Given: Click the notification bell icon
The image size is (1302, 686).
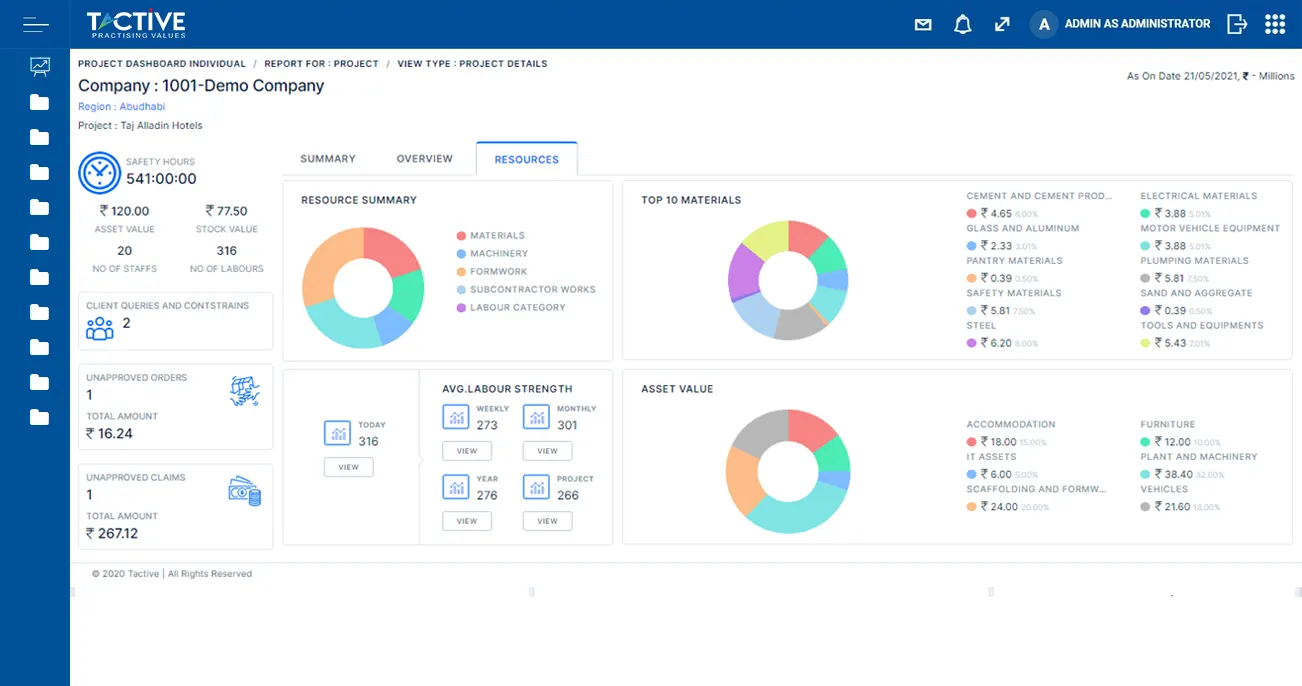Looking at the screenshot, I should (x=962, y=25).
